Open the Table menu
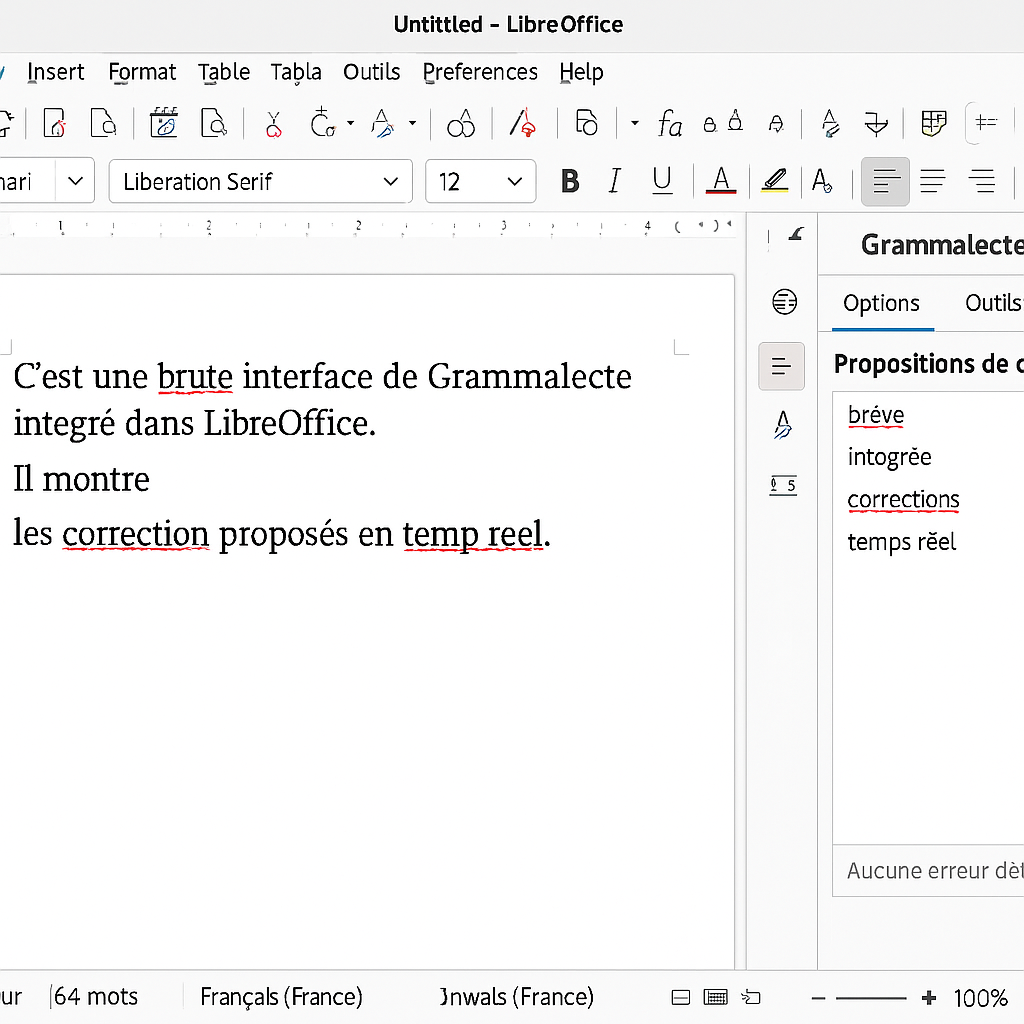 224,72
